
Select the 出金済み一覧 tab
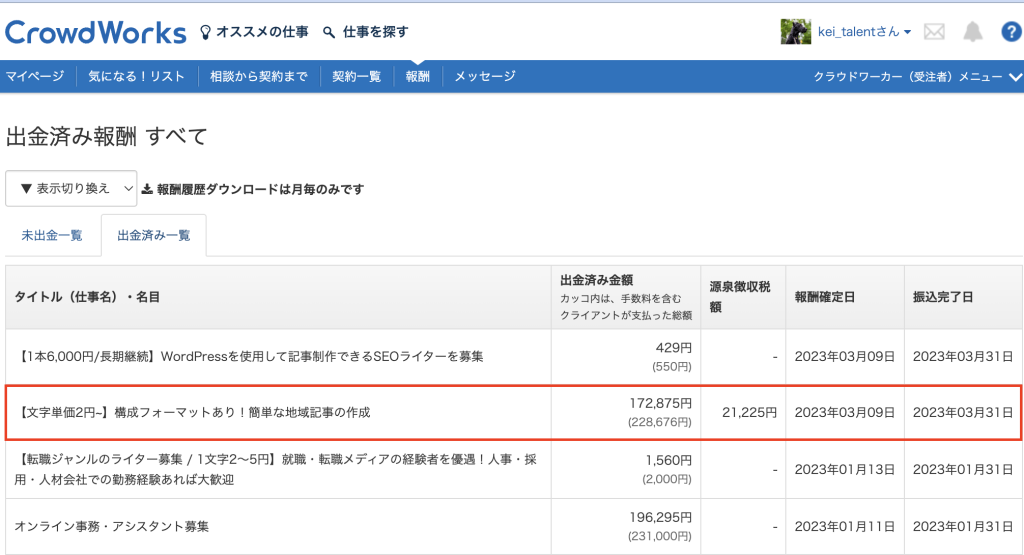point(153,236)
